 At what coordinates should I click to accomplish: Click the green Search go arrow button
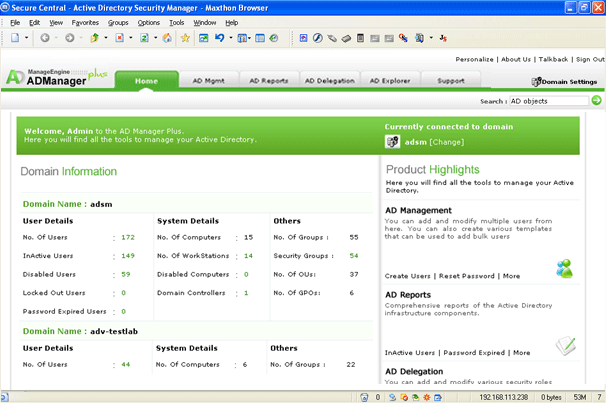click(597, 100)
